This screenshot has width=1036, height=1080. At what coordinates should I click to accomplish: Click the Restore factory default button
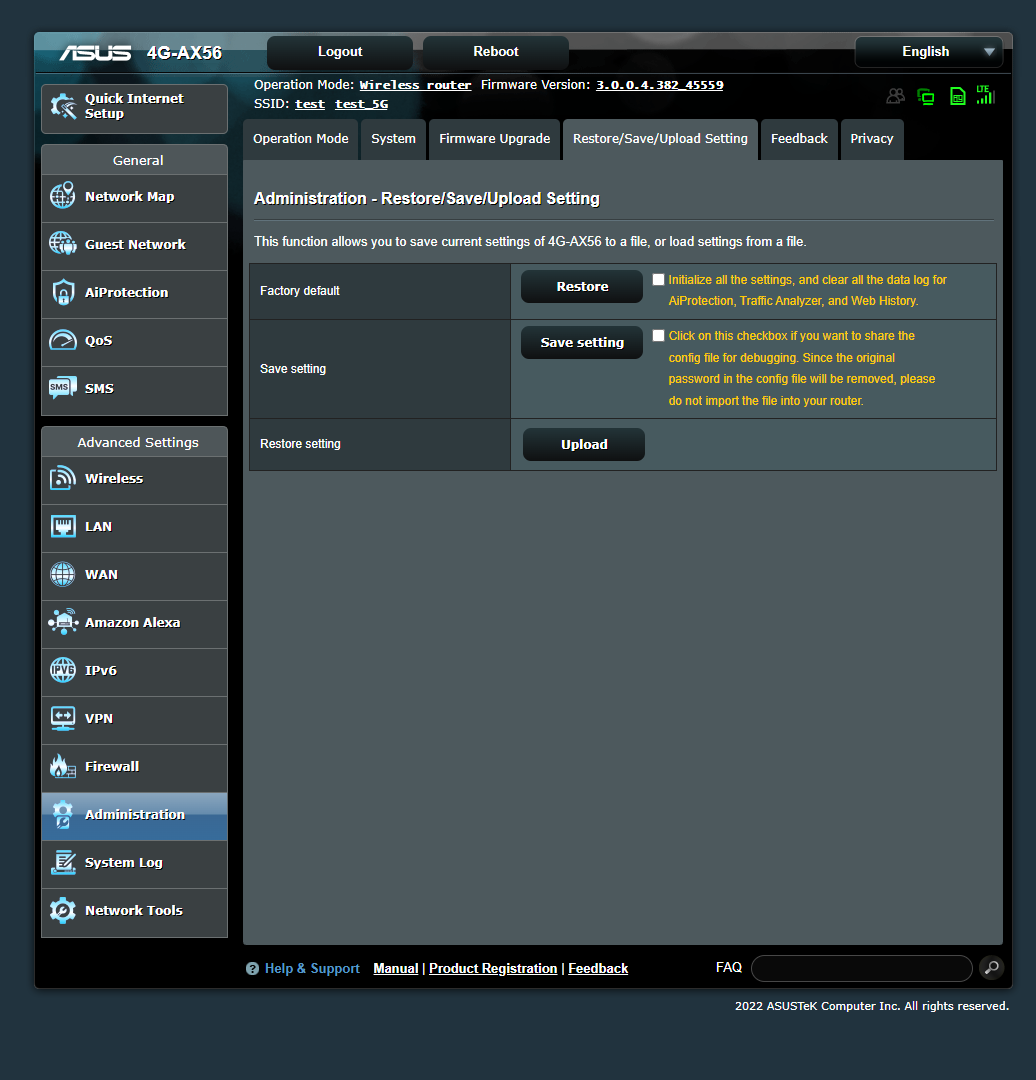[582, 287]
